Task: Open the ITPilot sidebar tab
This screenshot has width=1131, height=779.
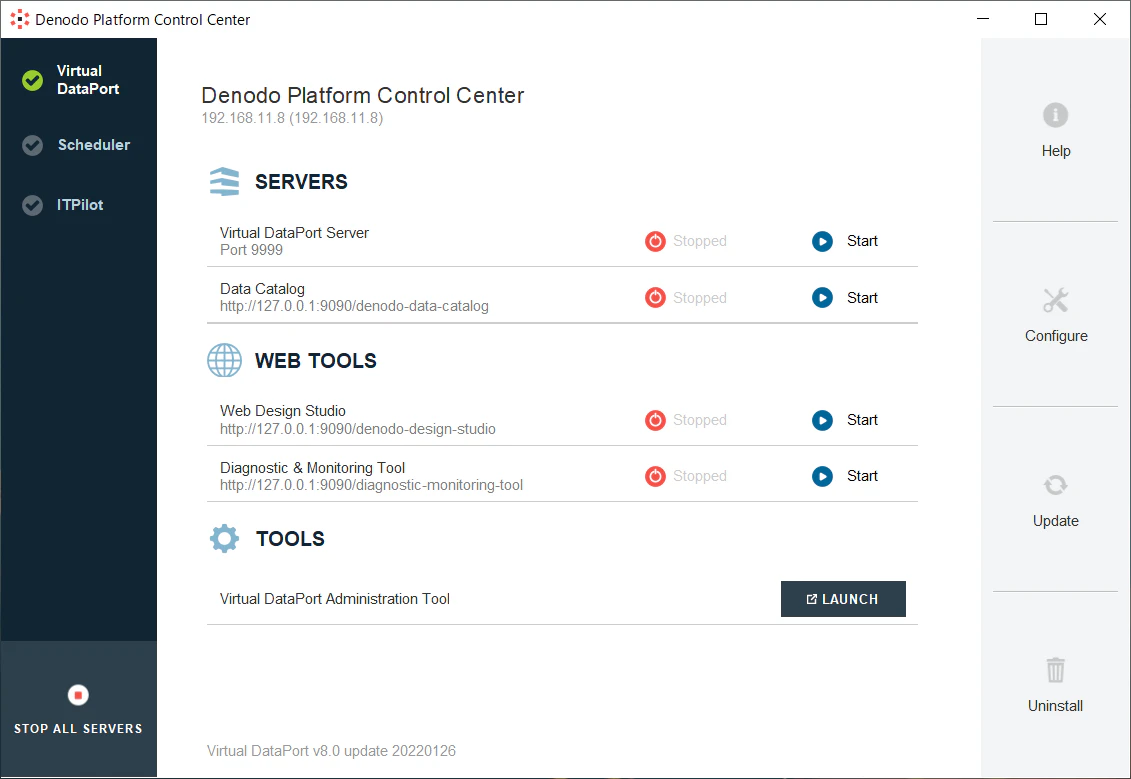Action: pyautogui.click(x=79, y=205)
